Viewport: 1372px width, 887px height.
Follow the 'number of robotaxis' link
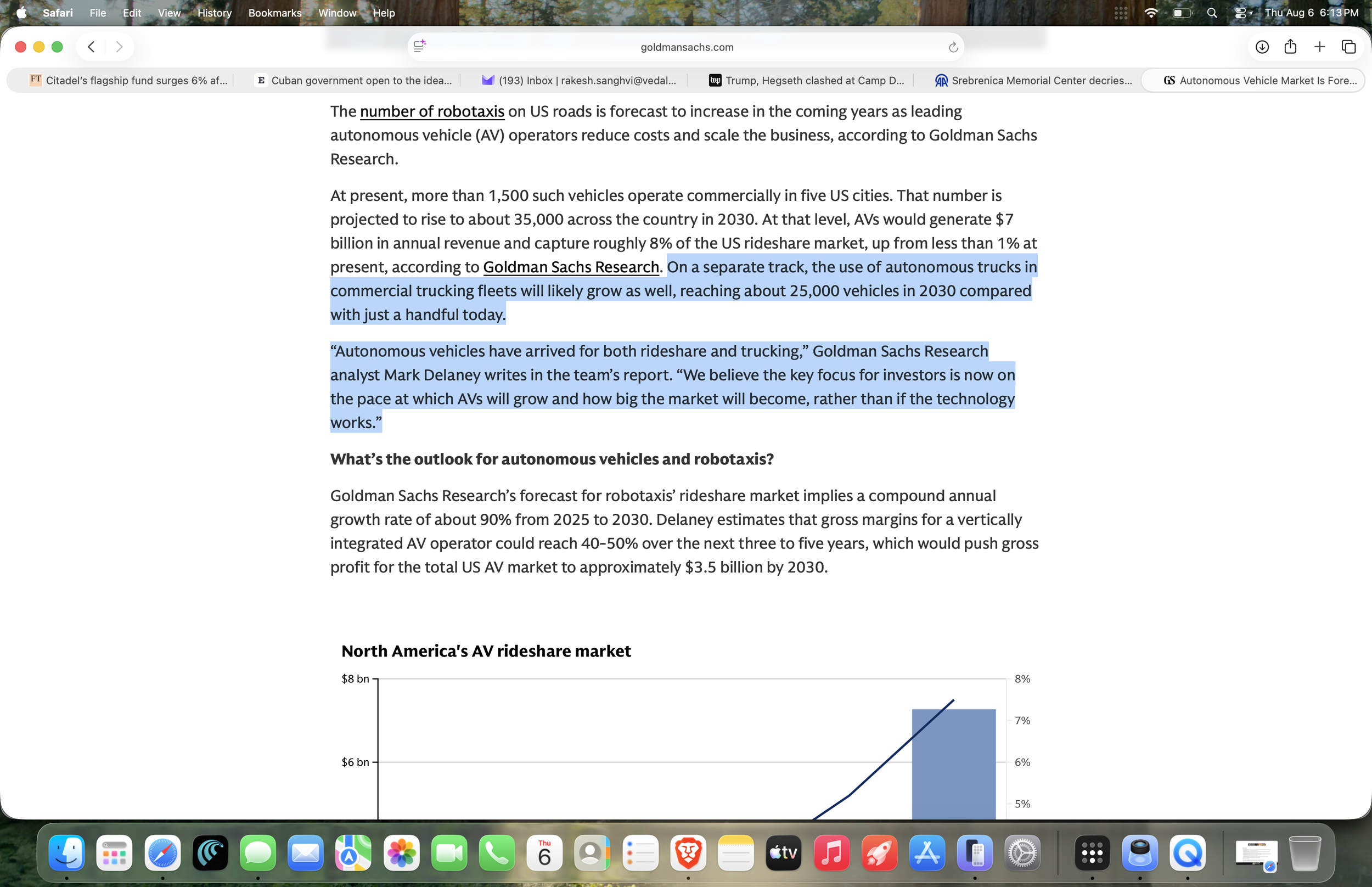(432, 111)
